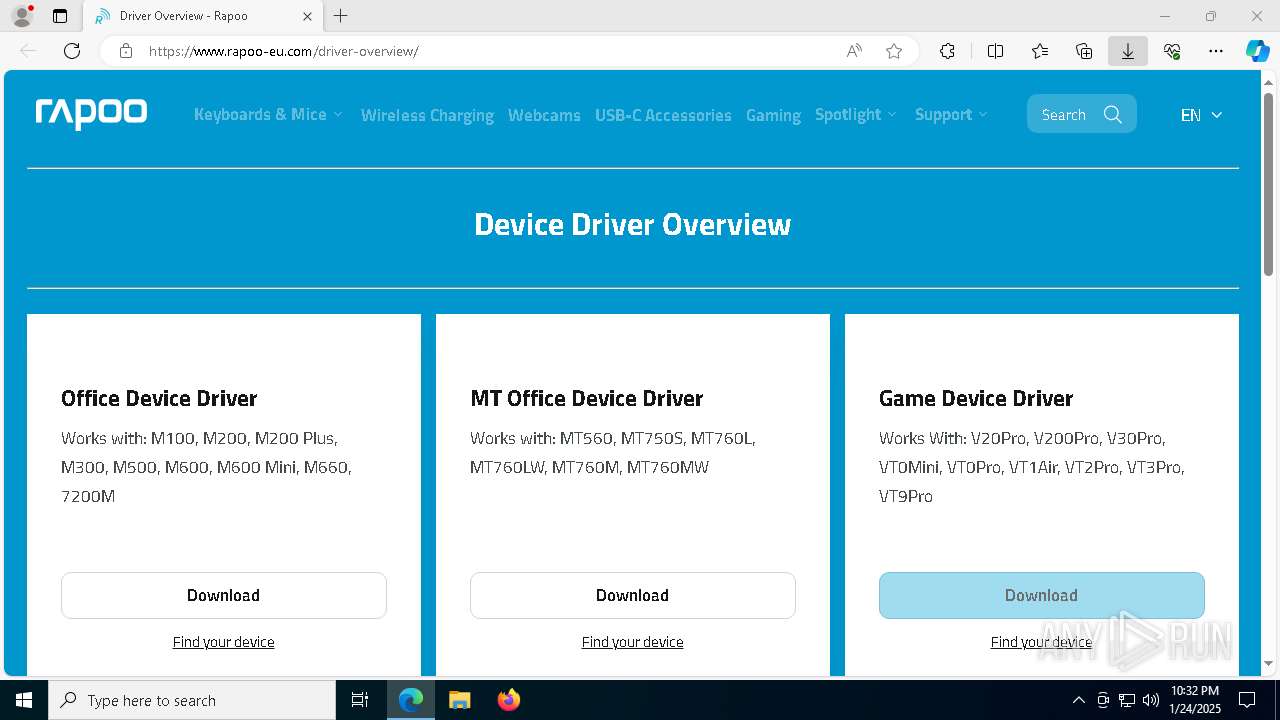View site information lock icon

pyautogui.click(x=126, y=51)
